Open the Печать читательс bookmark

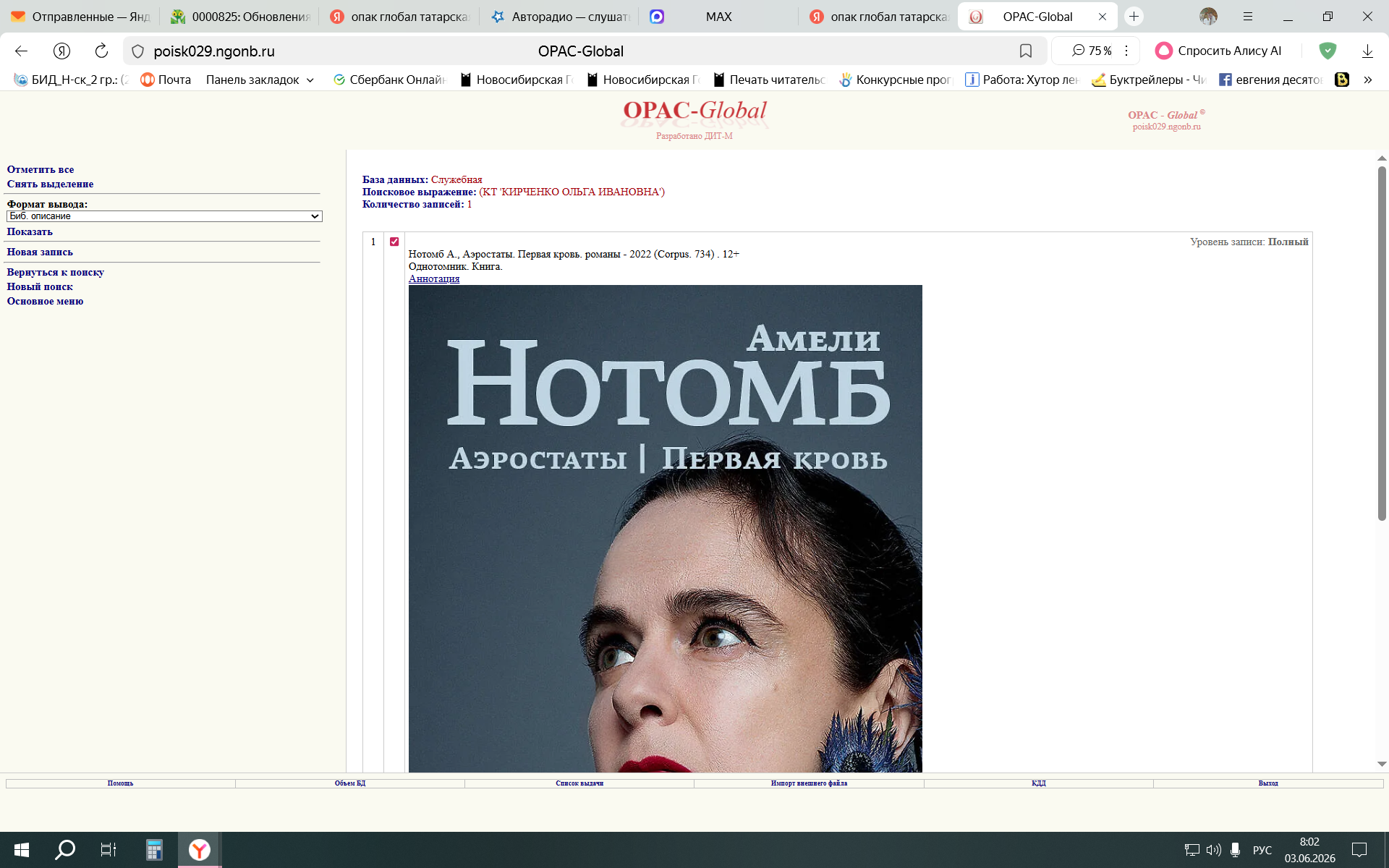pyautogui.click(x=769, y=80)
